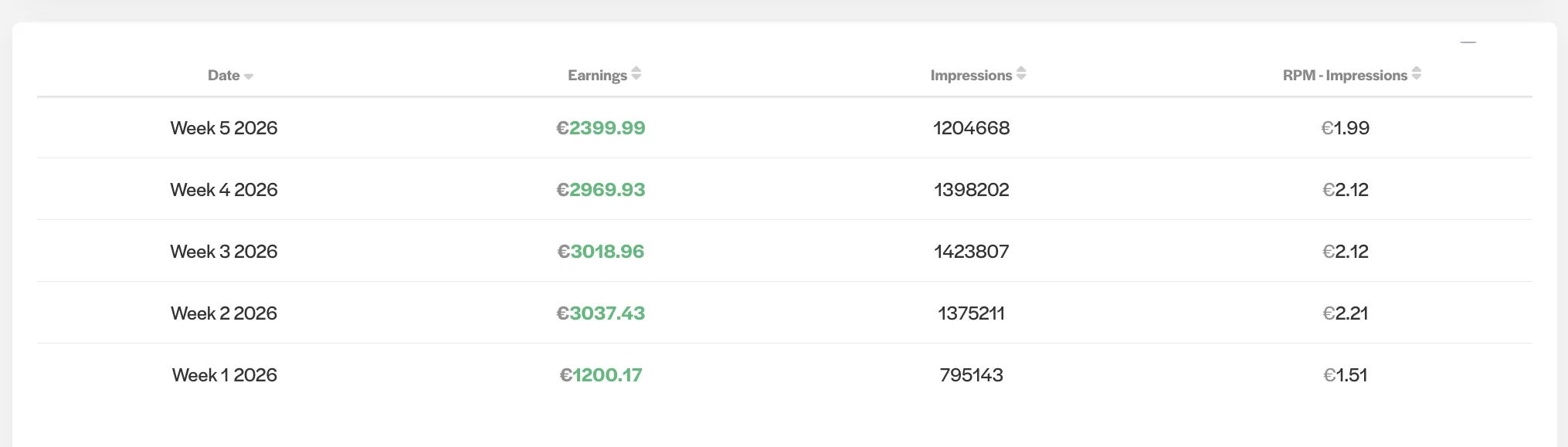The image size is (1568, 447).
Task: Select the Week 5 2026 row label
Action: click(224, 128)
